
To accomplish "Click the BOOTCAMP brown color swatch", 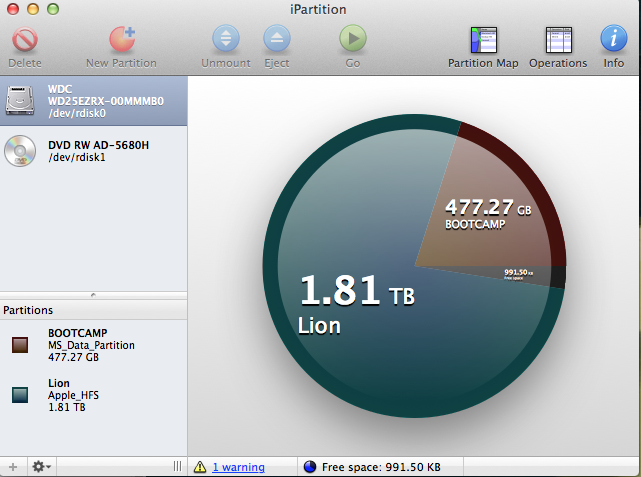I will [x=20, y=345].
